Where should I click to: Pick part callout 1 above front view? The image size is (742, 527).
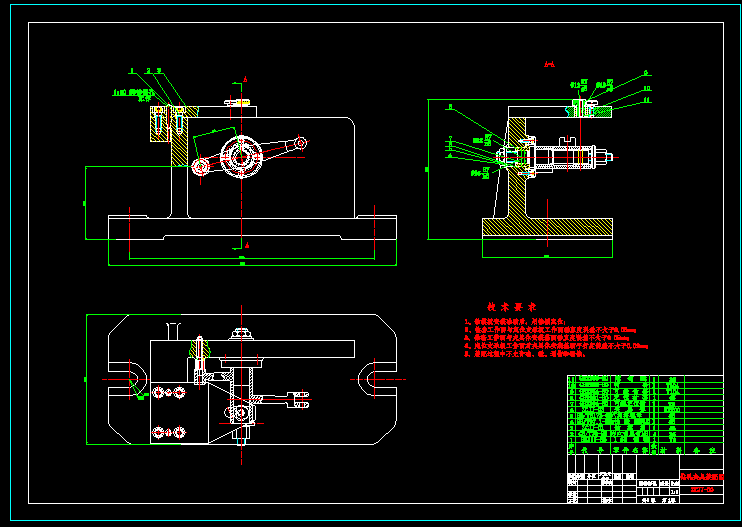pos(132,71)
